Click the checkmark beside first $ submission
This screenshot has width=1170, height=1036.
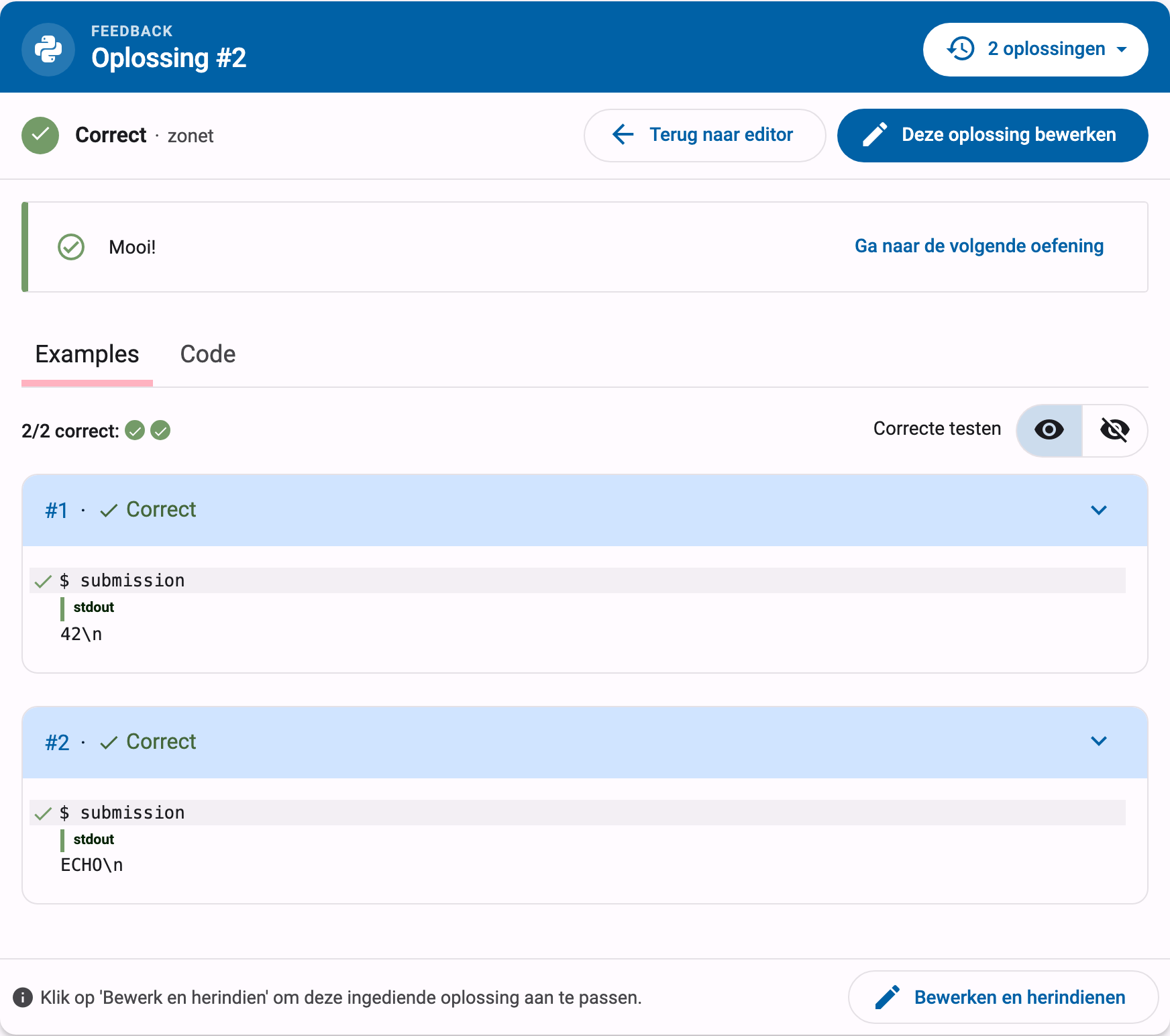coord(43,581)
